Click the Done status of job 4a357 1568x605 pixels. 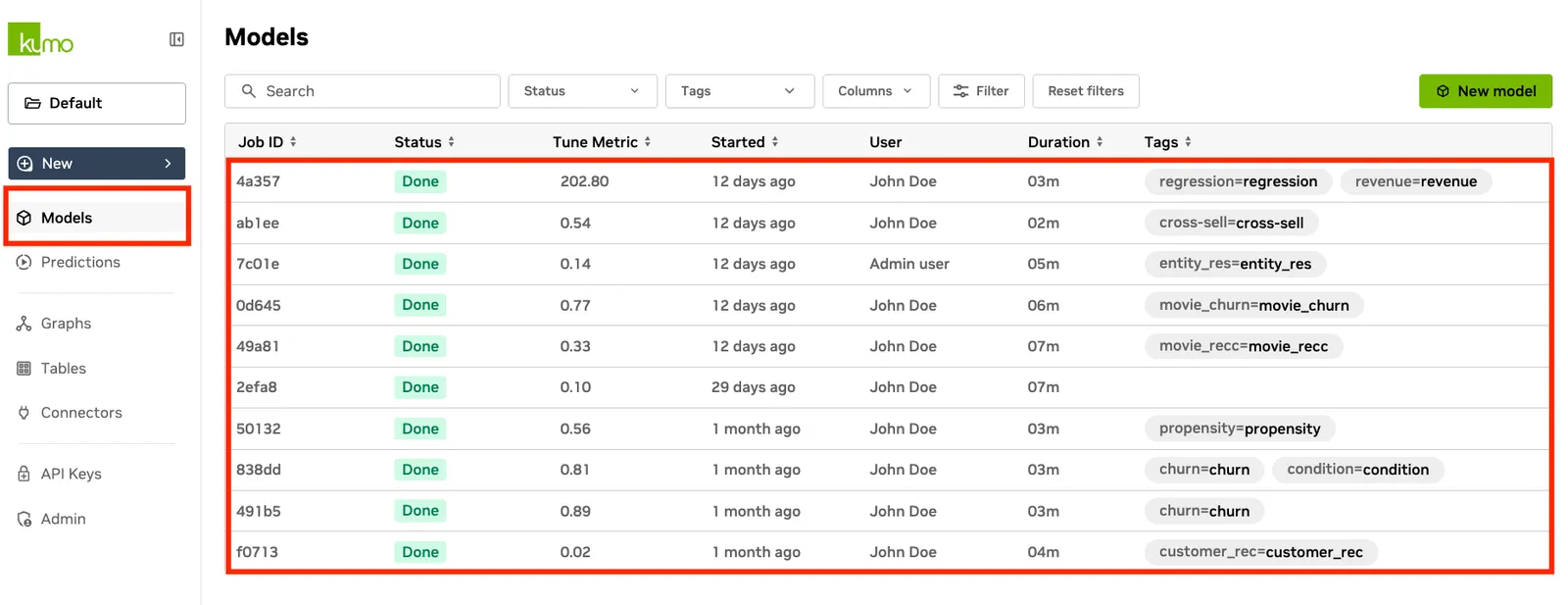tap(420, 181)
